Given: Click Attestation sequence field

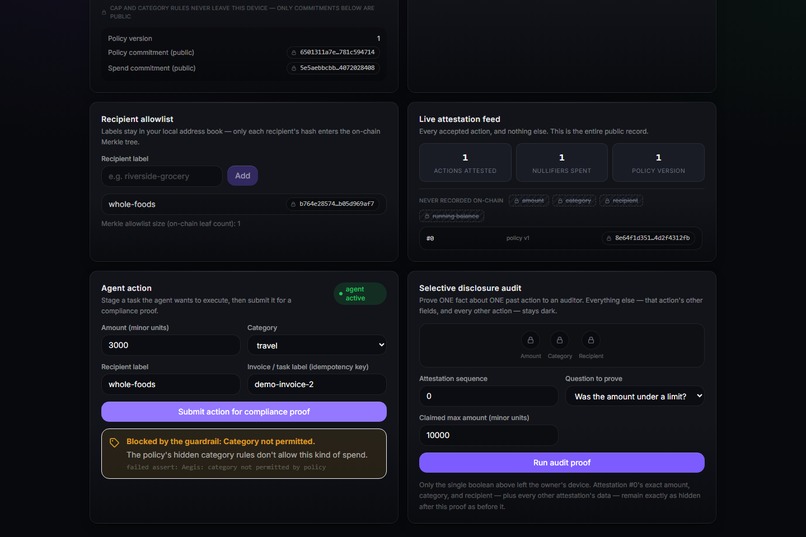Looking at the screenshot, I should (x=488, y=396).
